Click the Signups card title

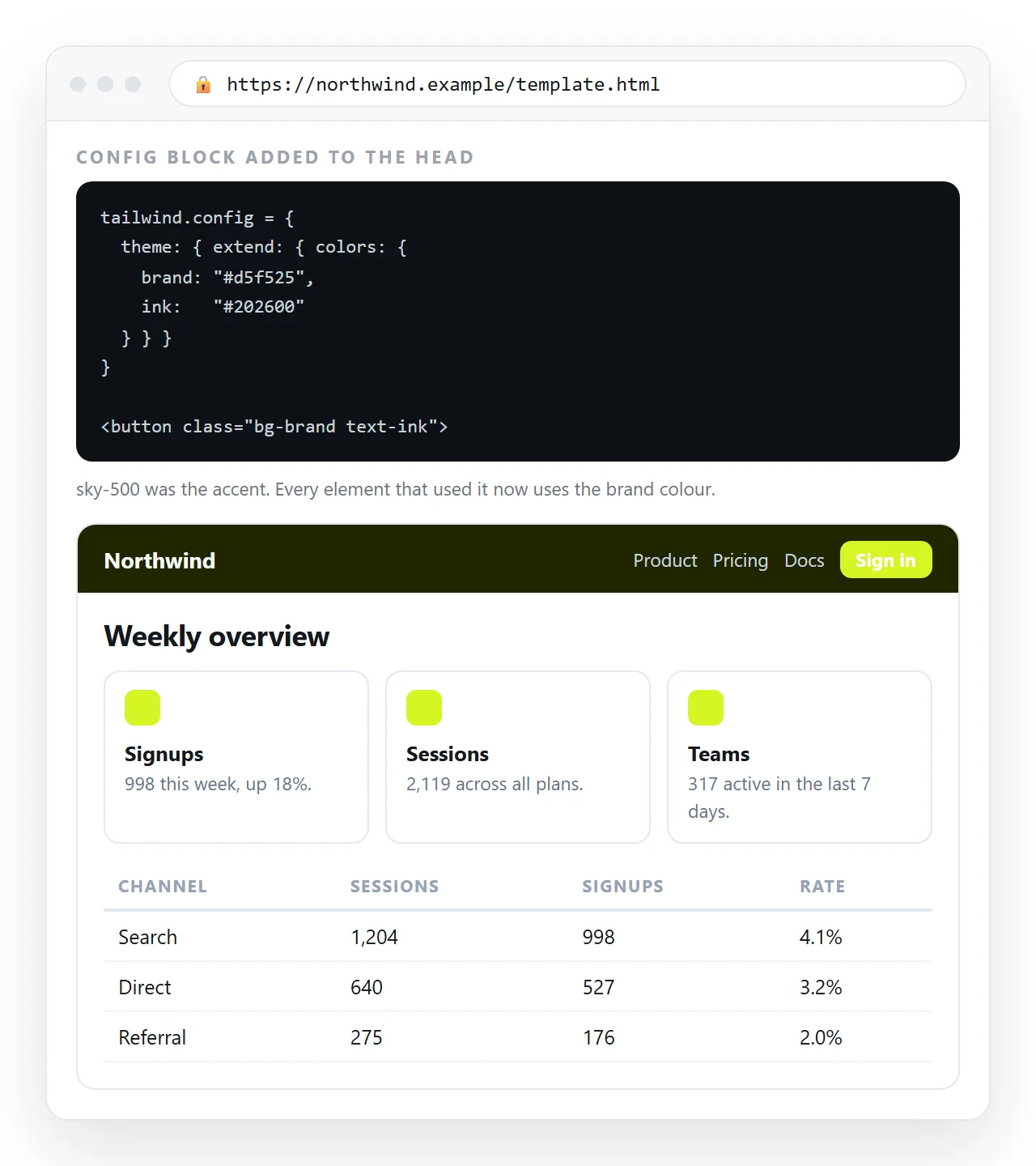pyautogui.click(x=163, y=755)
